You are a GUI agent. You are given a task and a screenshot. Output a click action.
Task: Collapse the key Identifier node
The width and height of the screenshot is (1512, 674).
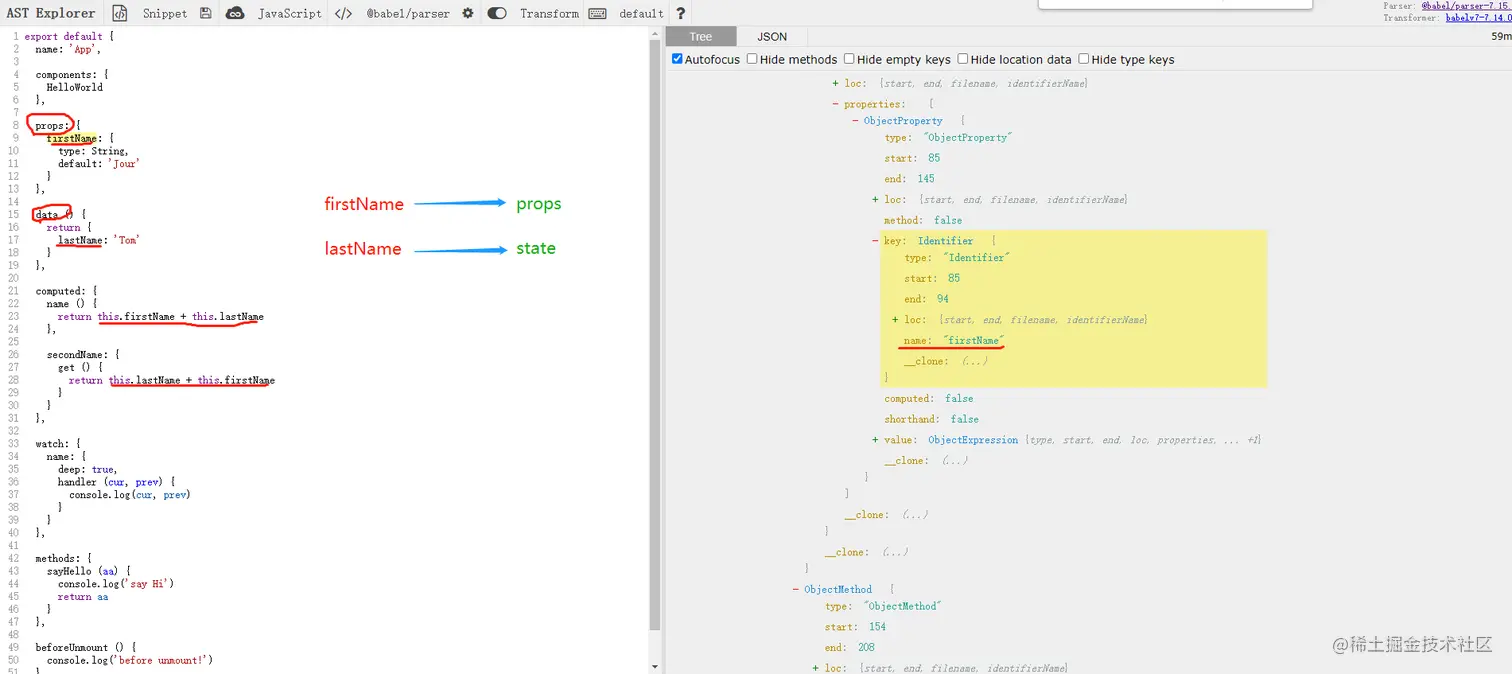coord(875,241)
